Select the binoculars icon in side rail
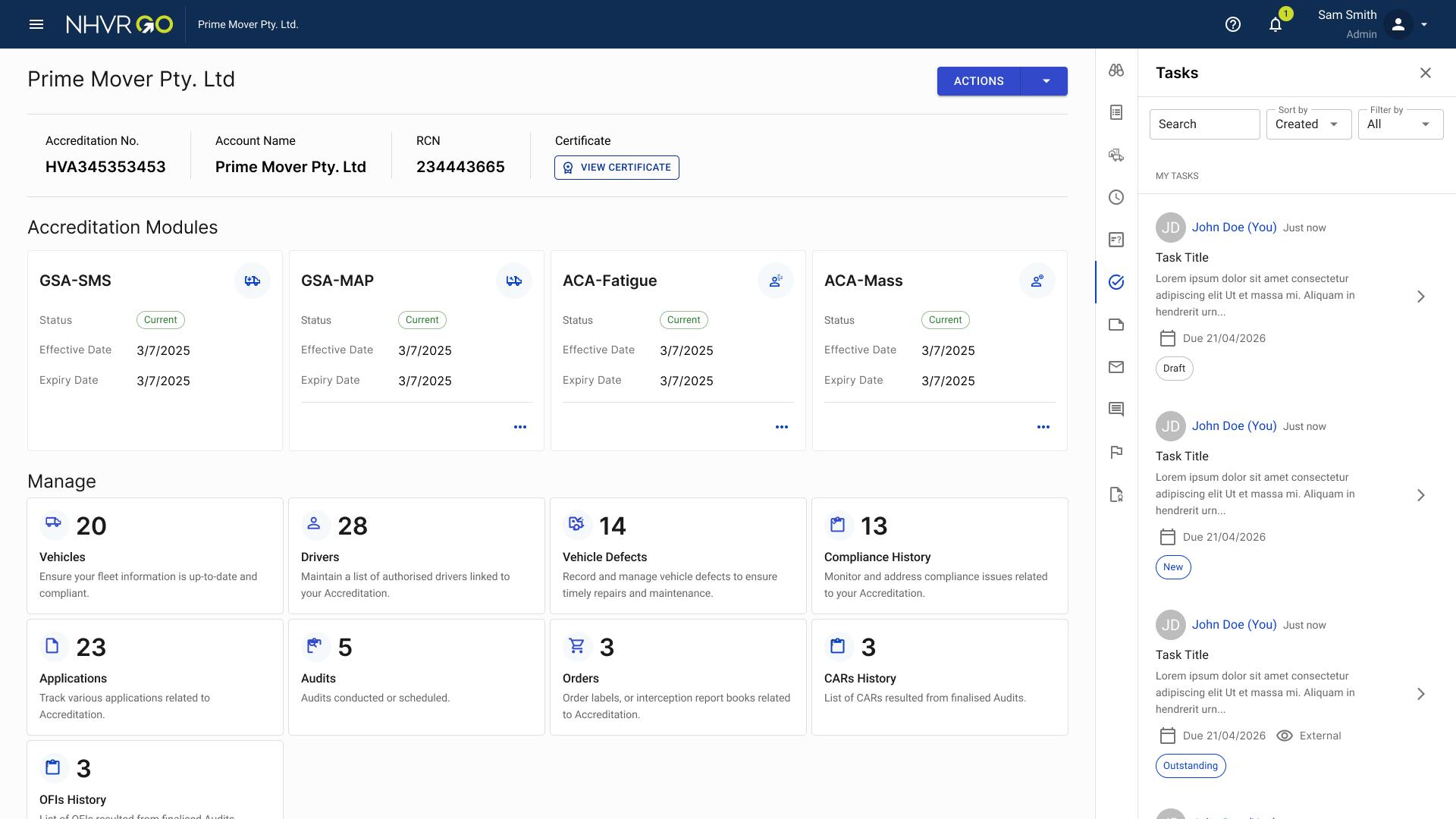 click(x=1116, y=70)
